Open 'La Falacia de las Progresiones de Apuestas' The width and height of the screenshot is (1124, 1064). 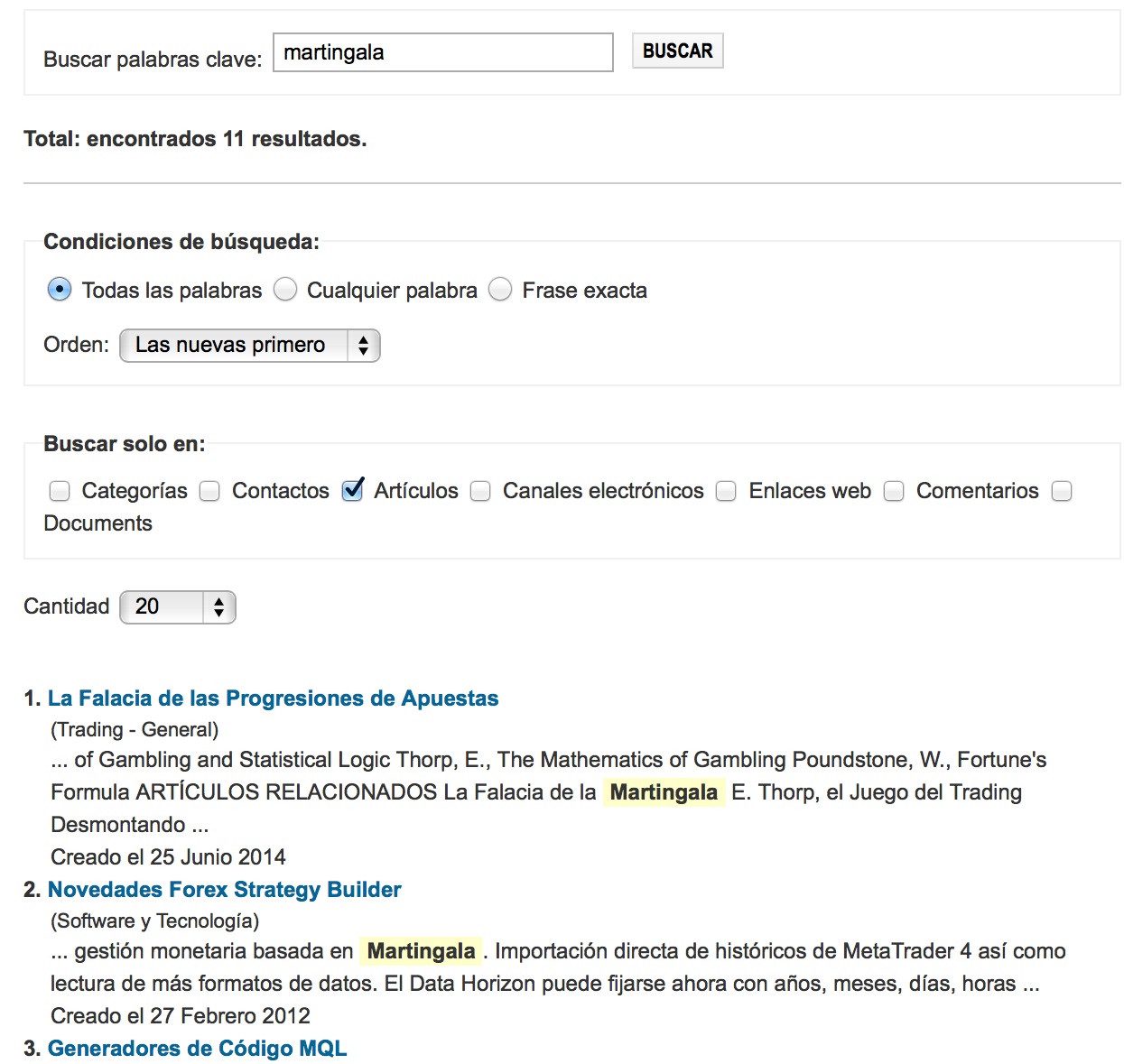point(273,699)
